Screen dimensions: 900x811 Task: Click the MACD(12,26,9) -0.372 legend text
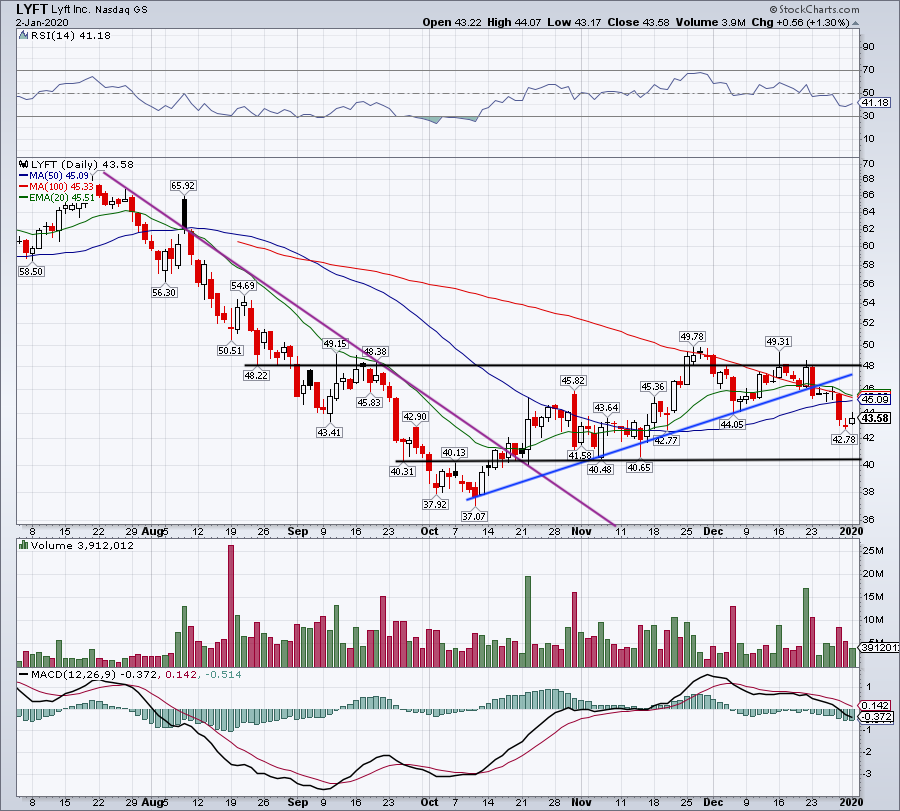(94, 674)
